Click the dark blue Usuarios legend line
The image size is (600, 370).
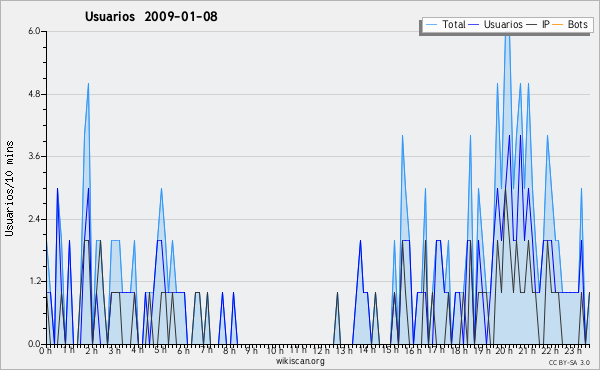click(474, 25)
